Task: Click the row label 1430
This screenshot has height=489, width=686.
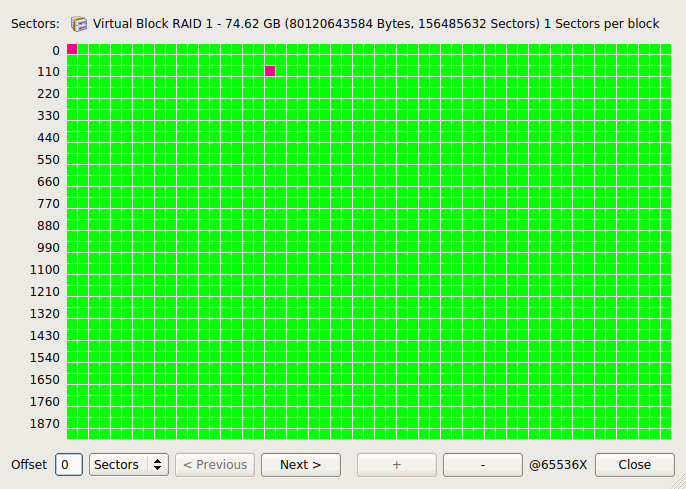Action: pyautogui.click(x=45, y=336)
